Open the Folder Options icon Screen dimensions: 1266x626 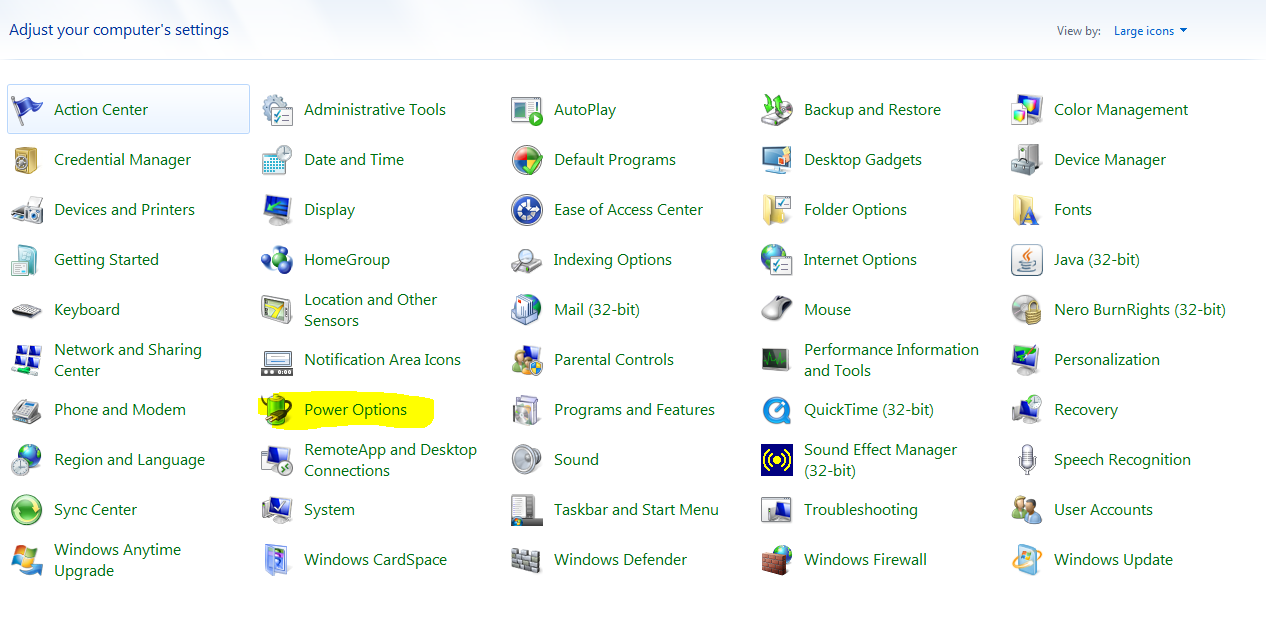[x=777, y=209]
